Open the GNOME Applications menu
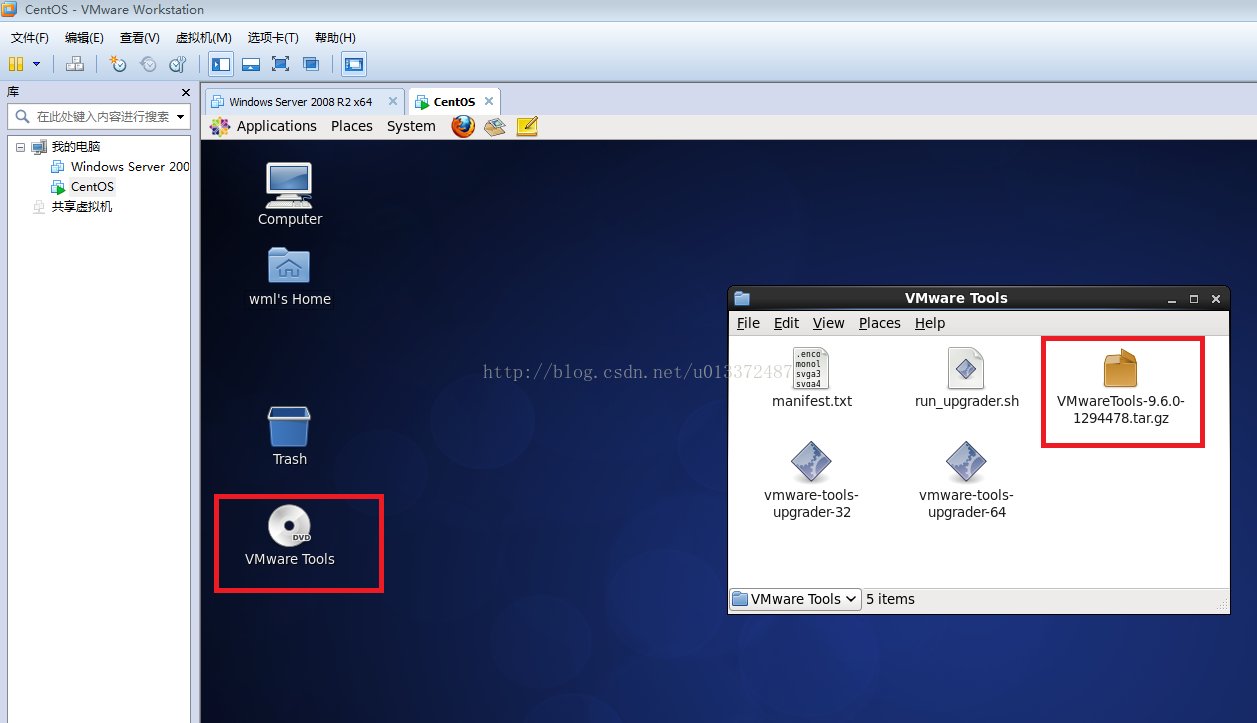Screen dimensions: 1257x723 [276, 126]
